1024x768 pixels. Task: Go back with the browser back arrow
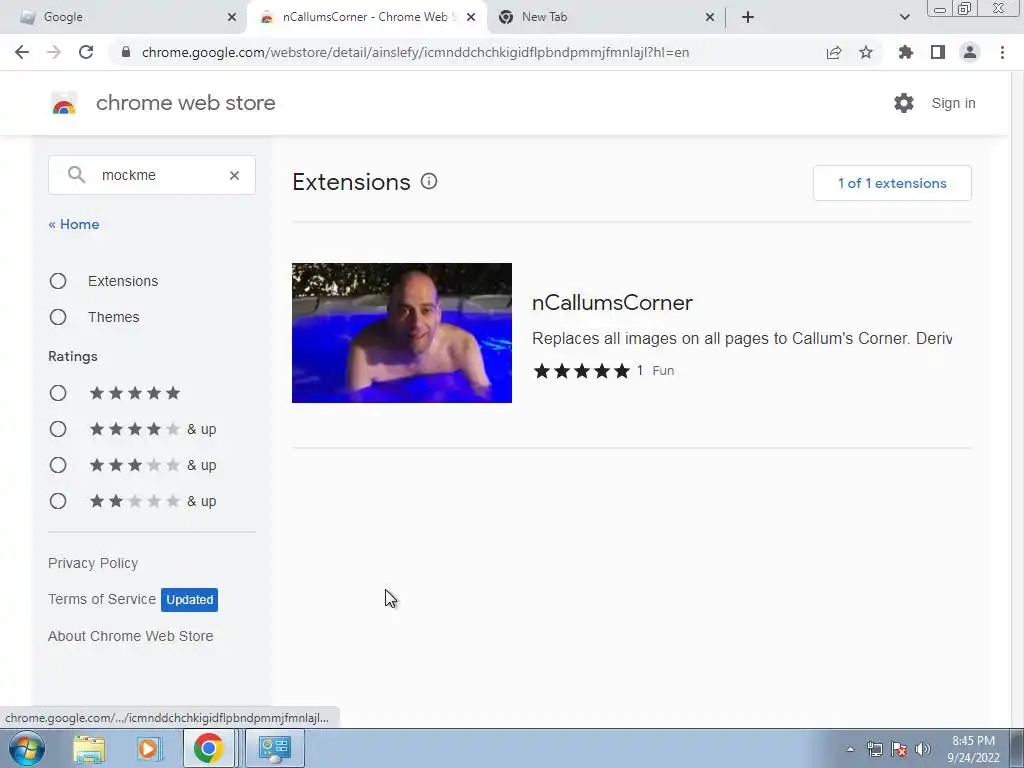pos(22,52)
